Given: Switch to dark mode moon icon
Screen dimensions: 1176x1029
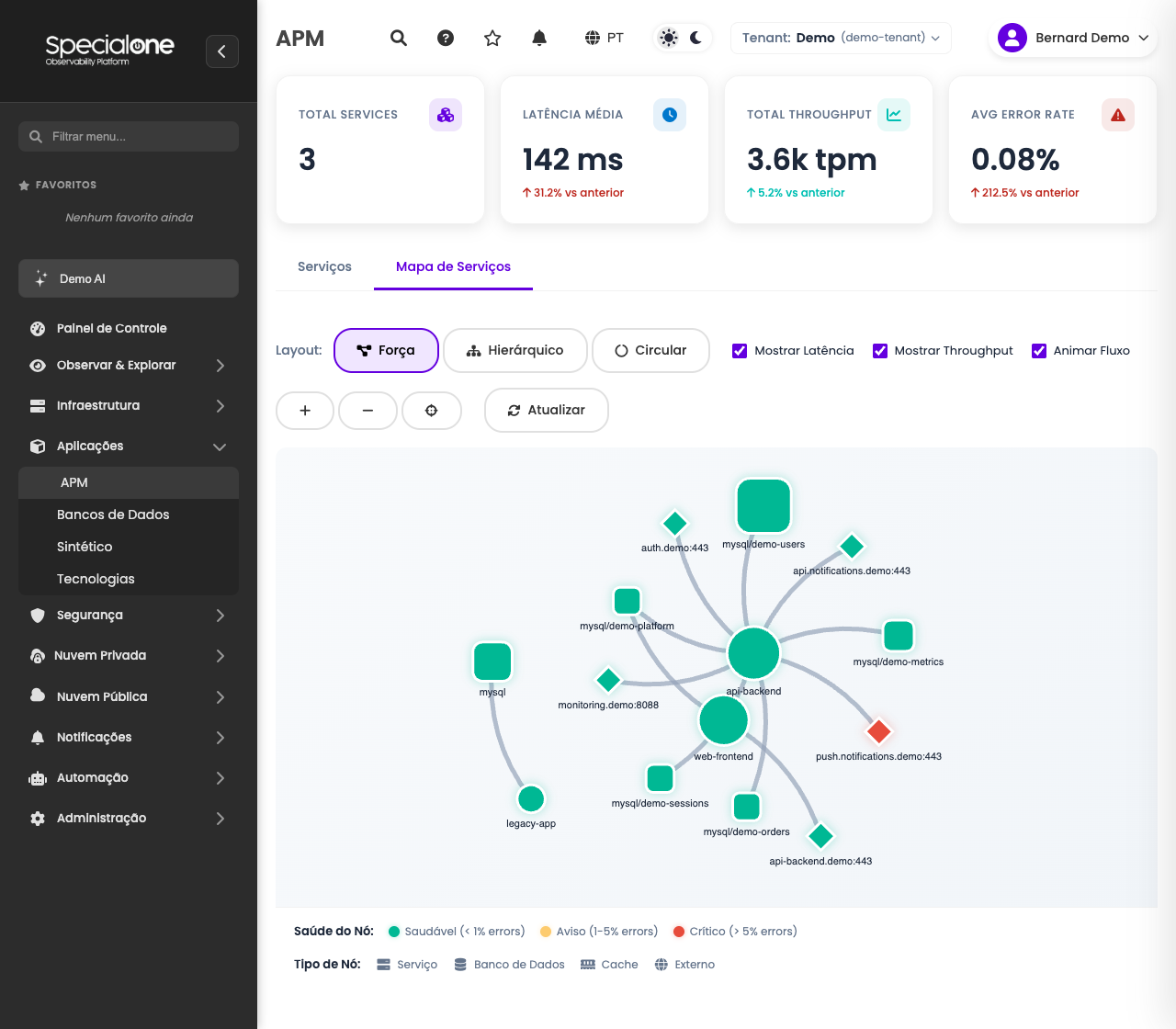Looking at the screenshot, I should click(695, 38).
